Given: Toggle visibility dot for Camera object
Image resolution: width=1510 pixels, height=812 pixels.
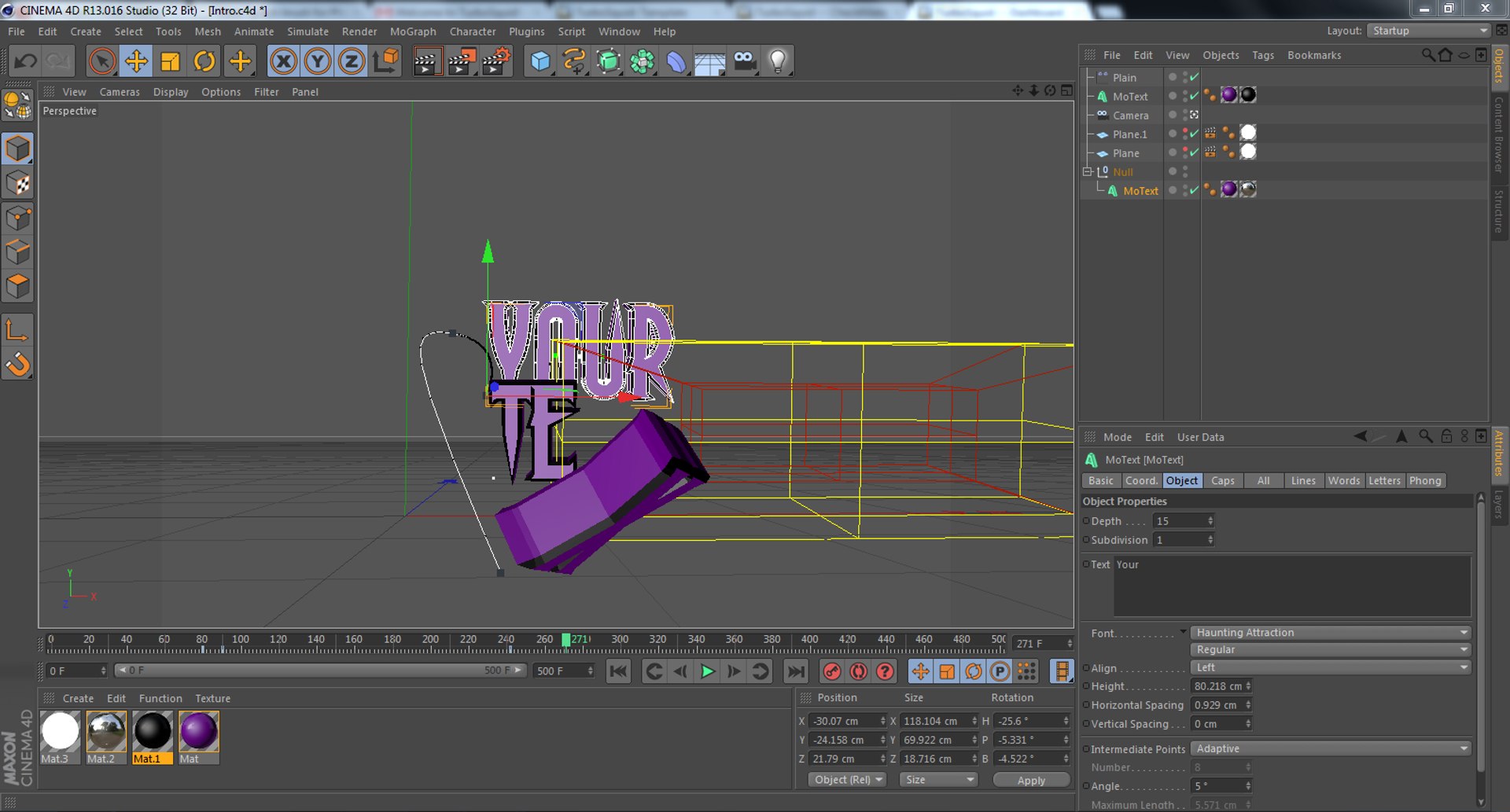Looking at the screenshot, I should (1173, 115).
